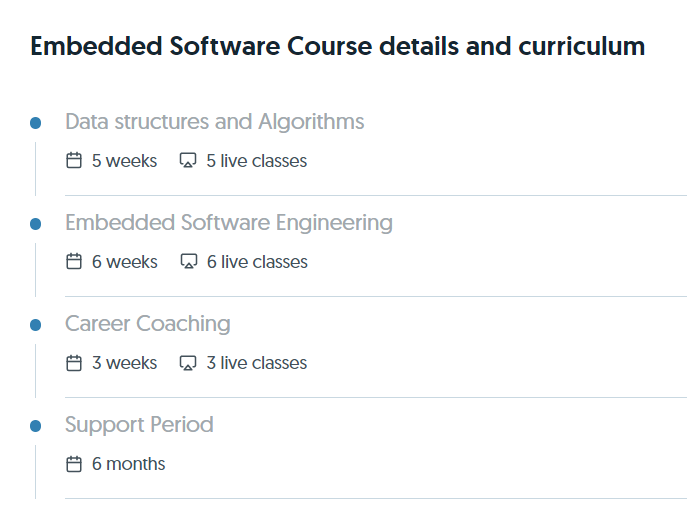Click live class icon beside 6 live classes
Image resolution: width=687 pixels, height=520 pixels.
tap(188, 262)
